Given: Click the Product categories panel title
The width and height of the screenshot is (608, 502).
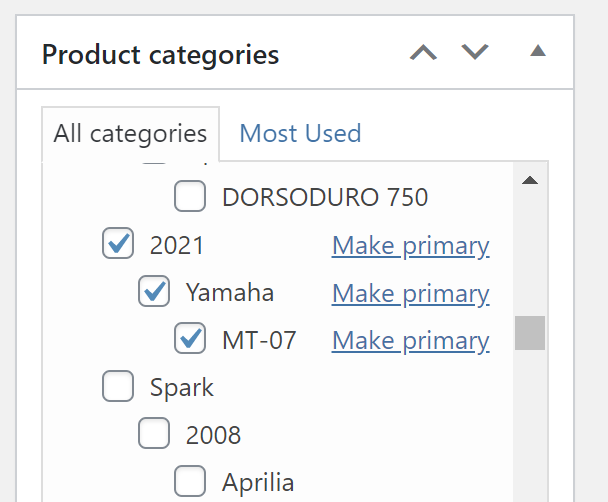Looking at the screenshot, I should [160, 54].
